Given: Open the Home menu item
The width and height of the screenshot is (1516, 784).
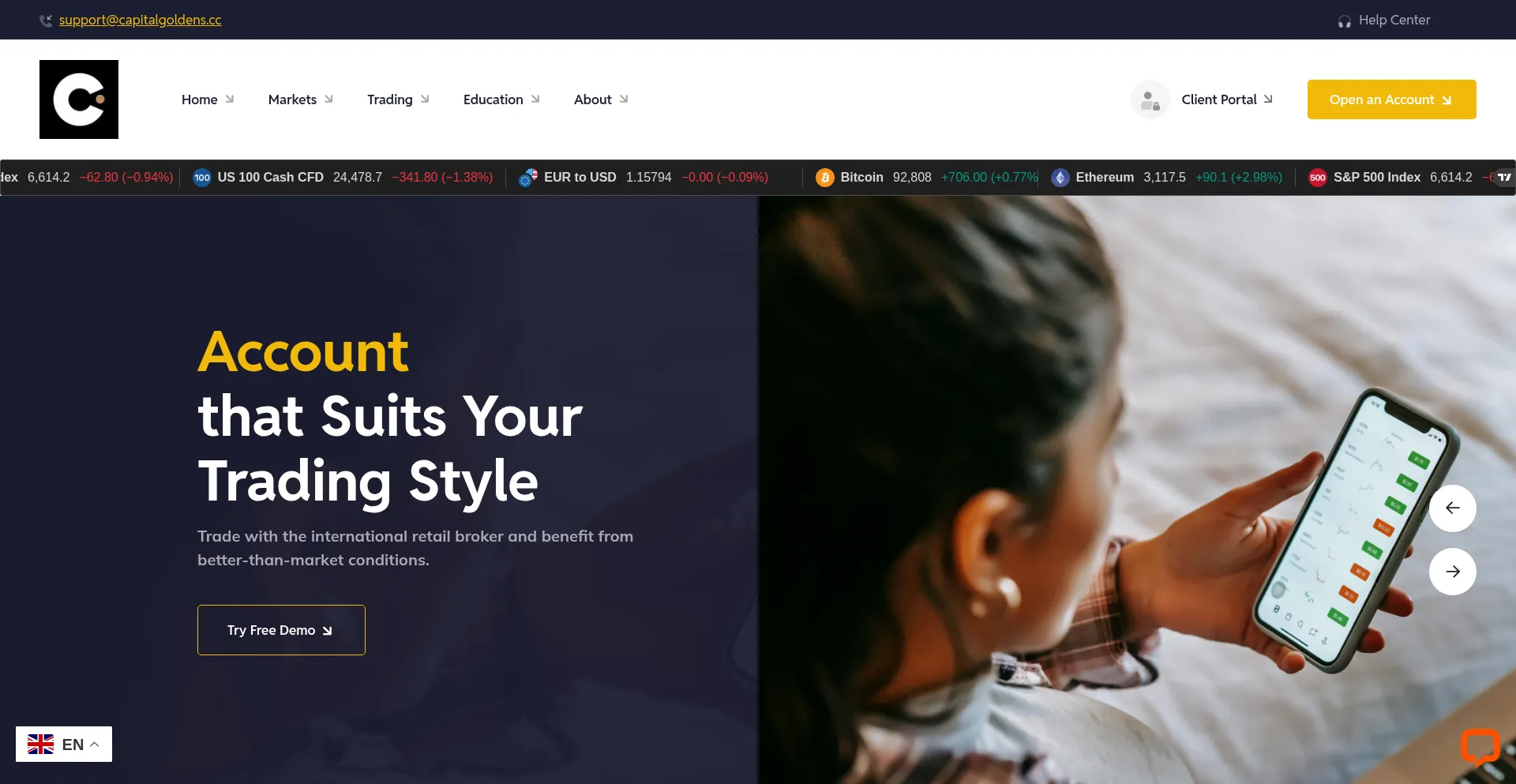Looking at the screenshot, I should point(208,99).
